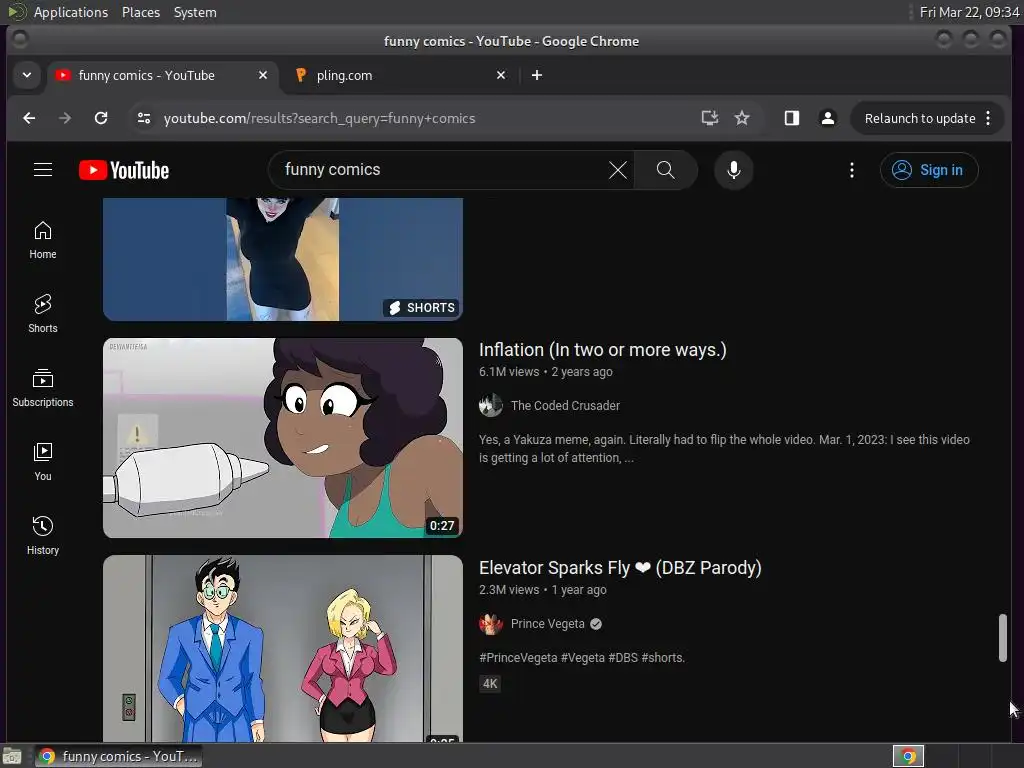
Task: Clear the search box with the X icon
Action: coord(617,170)
